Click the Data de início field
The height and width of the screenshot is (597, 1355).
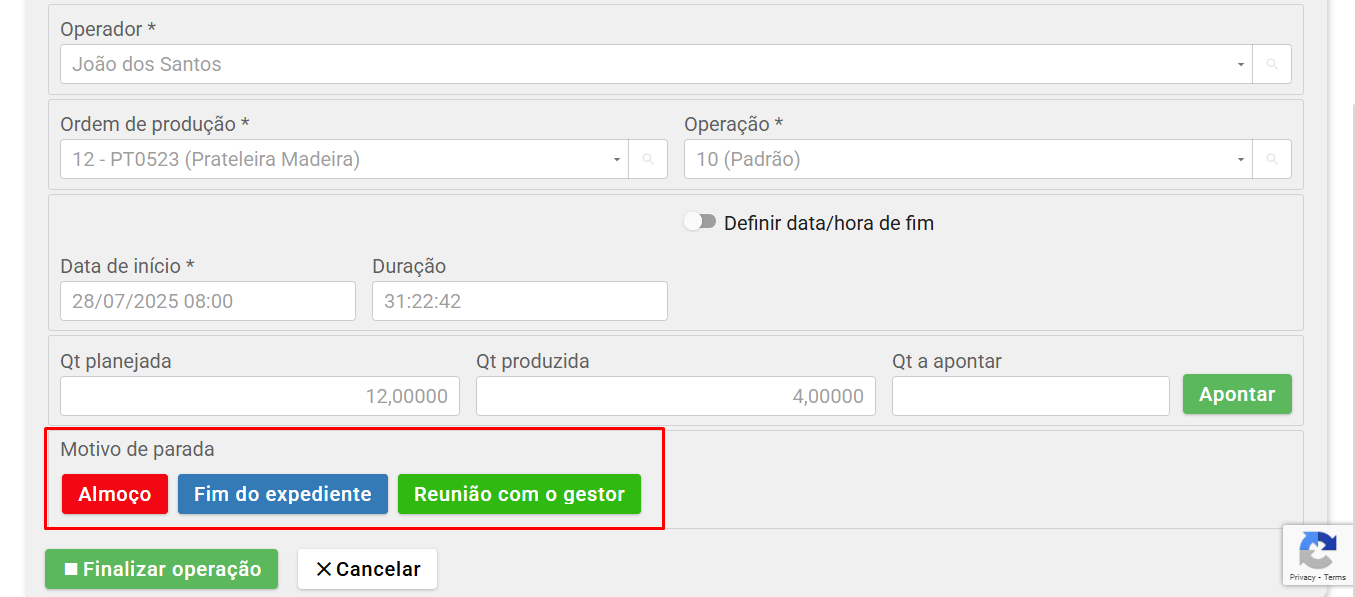tap(207, 301)
